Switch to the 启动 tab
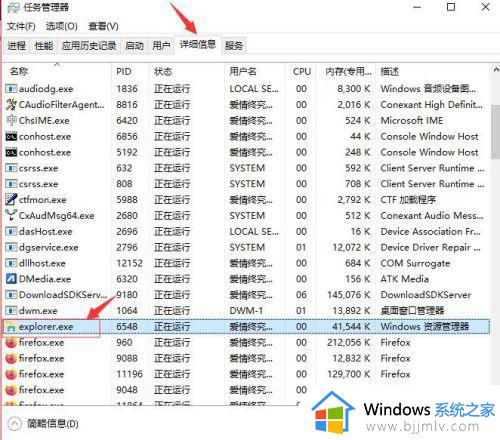 [x=134, y=46]
